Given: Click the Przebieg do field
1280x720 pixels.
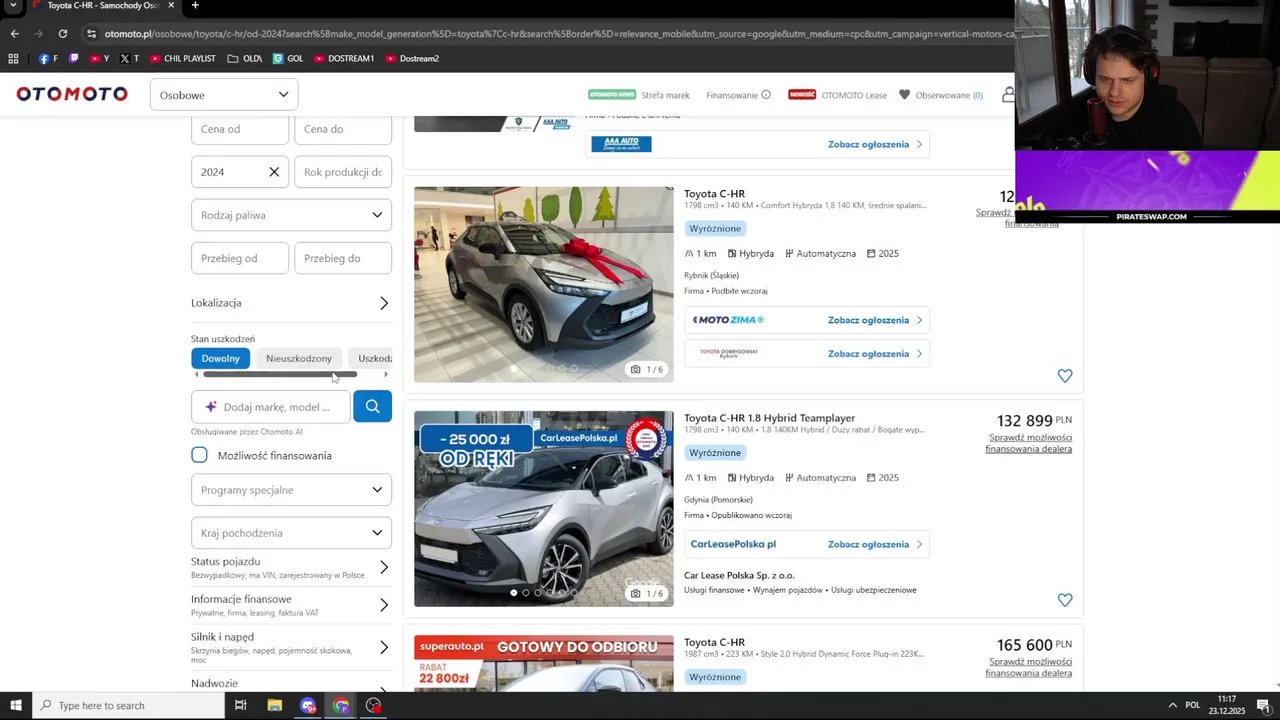Looking at the screenshot, I should click(x=343, y=258).
